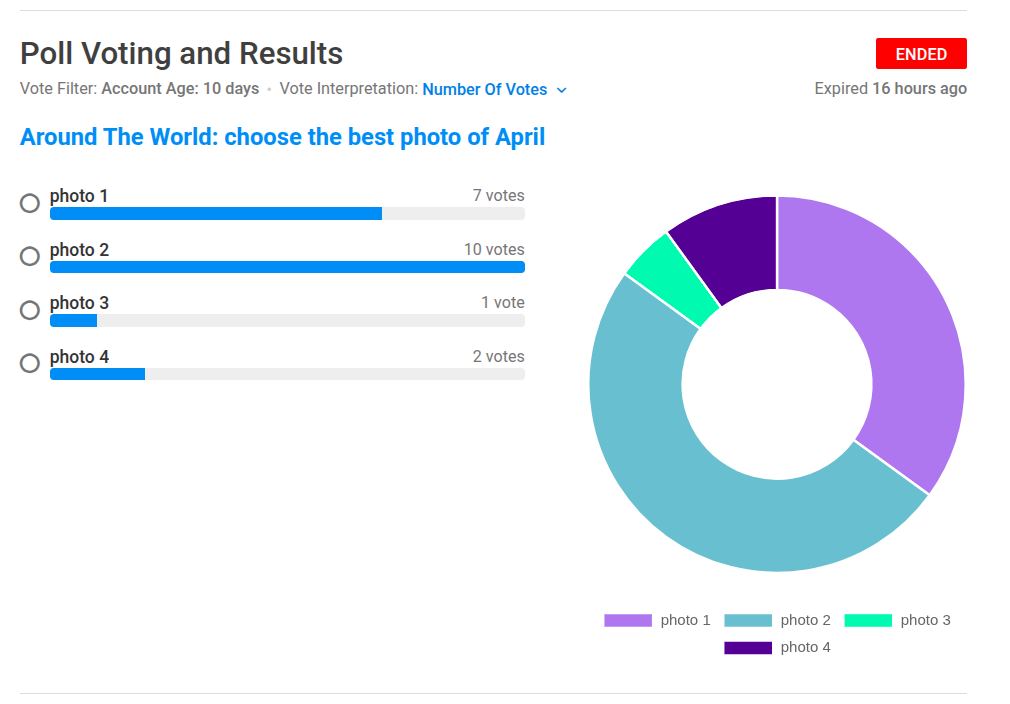Image resolution: width=1010 pixels, height=704 pixels.
Task: Select the photo 1 radio button
Action: click(30, 203)
